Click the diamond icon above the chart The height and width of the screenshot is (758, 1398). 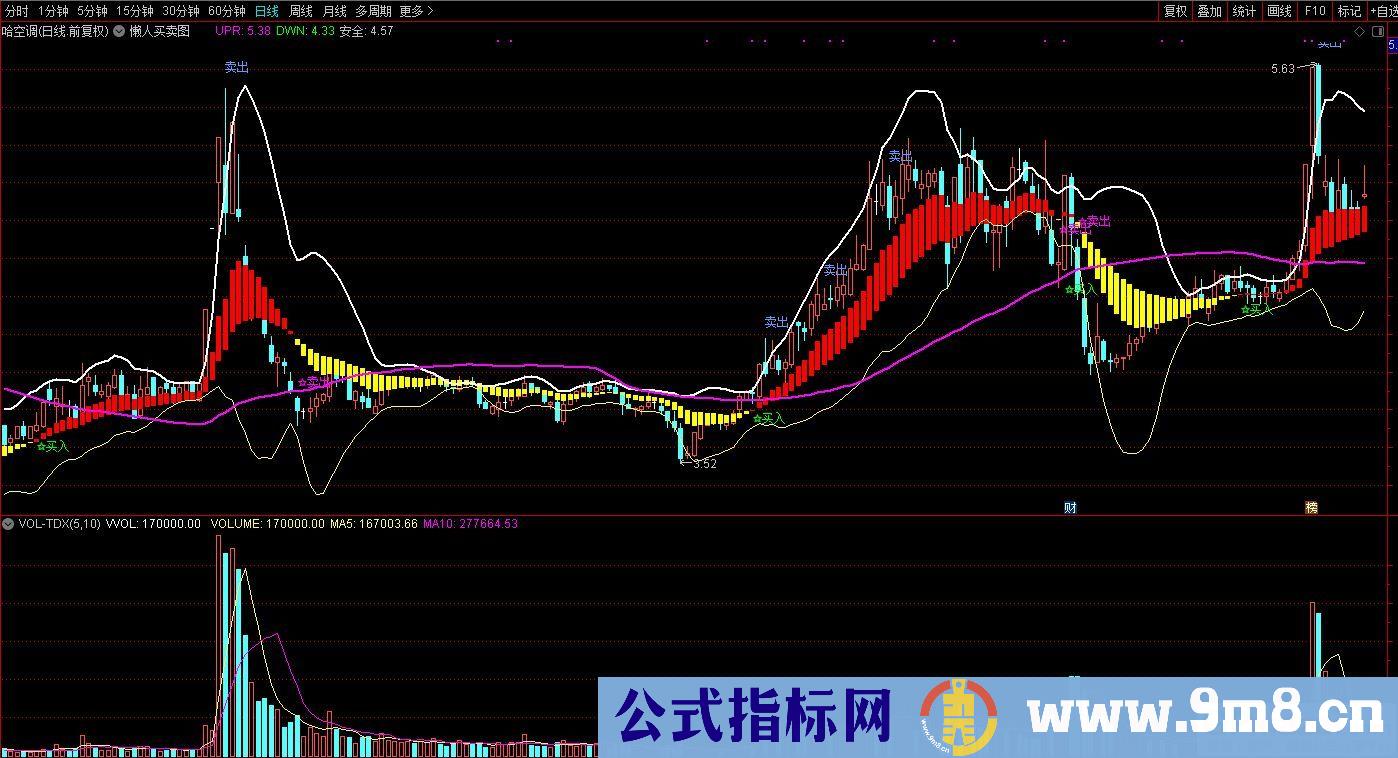(x=1360, y=31)
